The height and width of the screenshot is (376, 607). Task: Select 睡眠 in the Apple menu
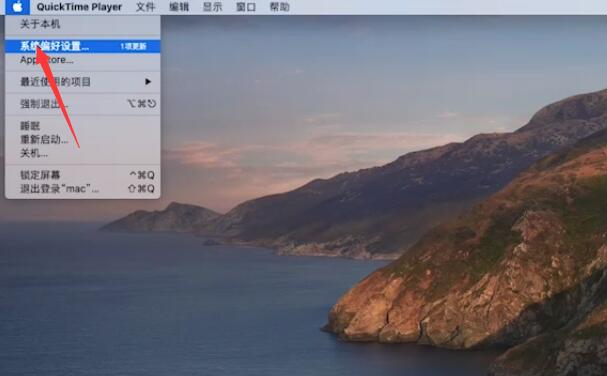[x=83, y=126]
